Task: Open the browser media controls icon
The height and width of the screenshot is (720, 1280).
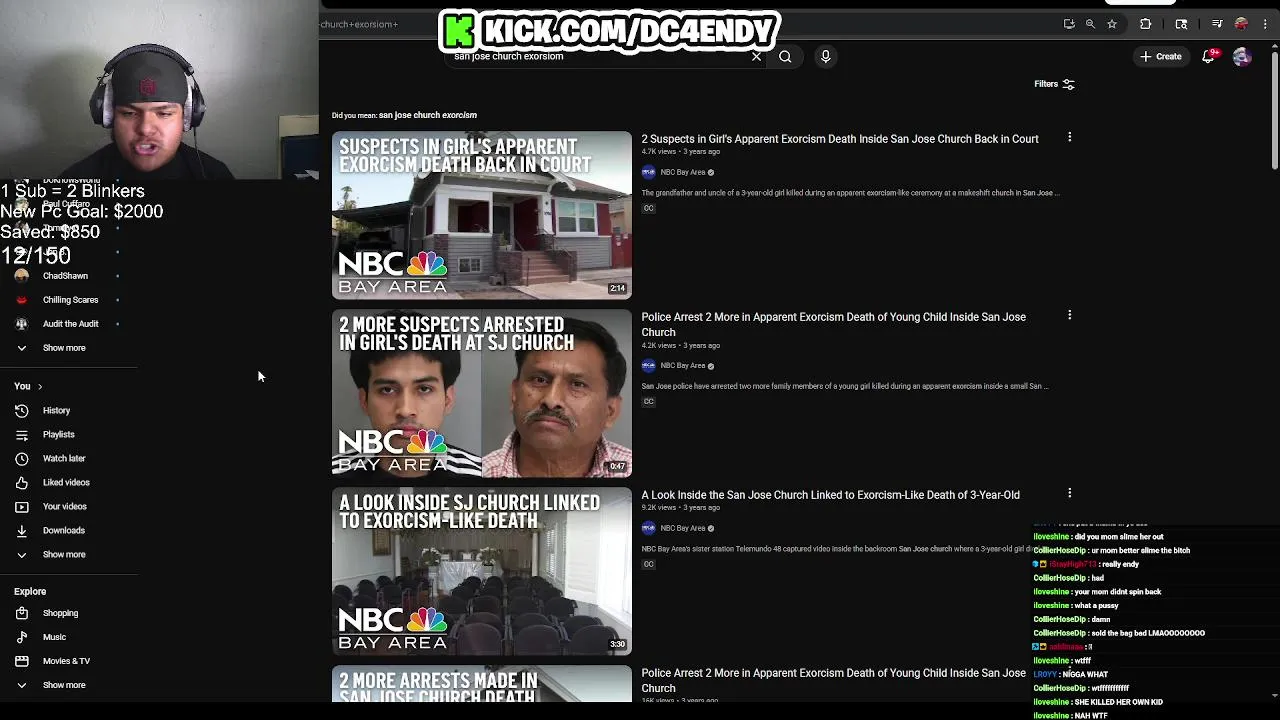Action: click(x=1217, y=24)
